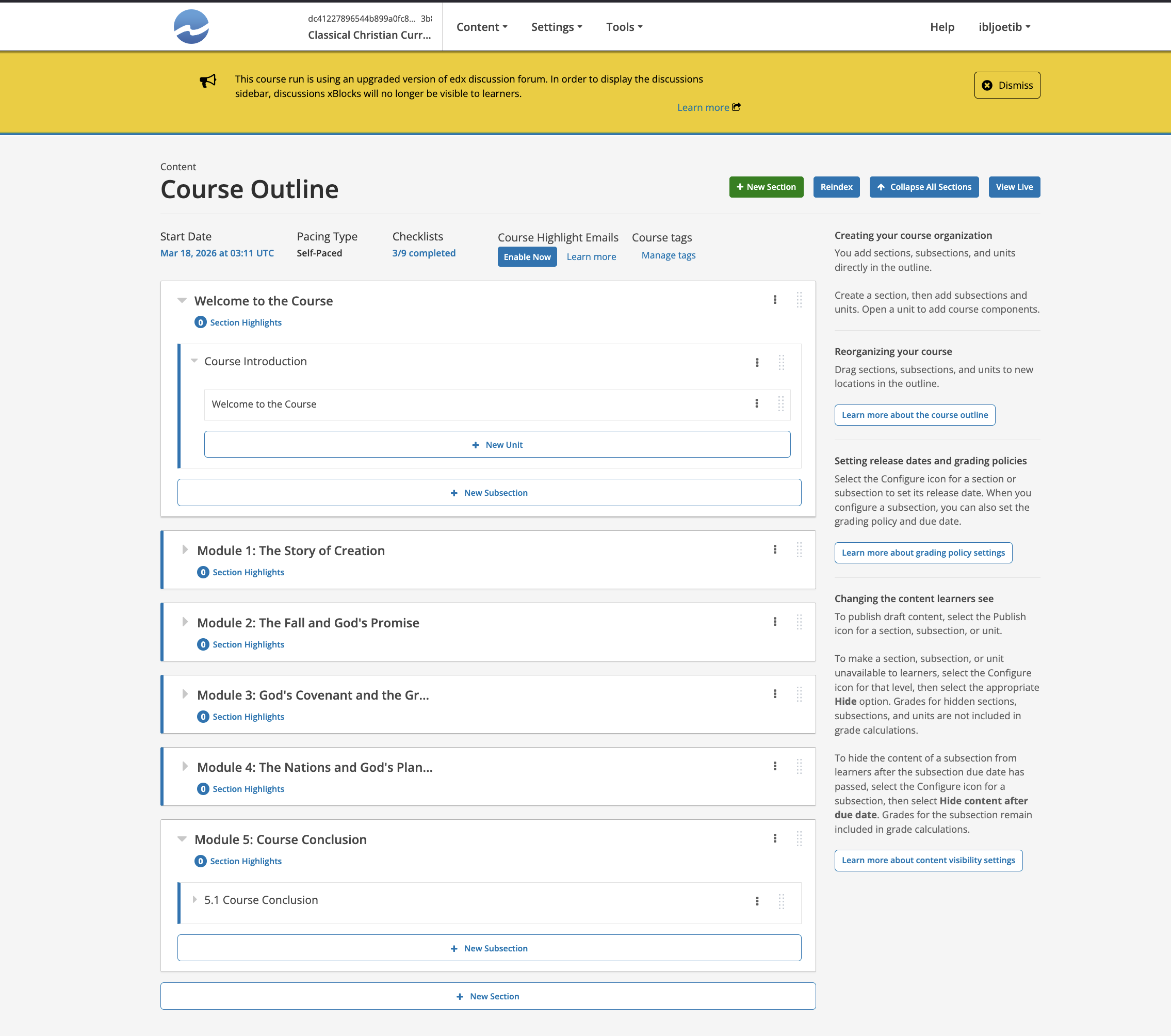Click Section Highlights under Welcome to the Course

pos(246,322)
